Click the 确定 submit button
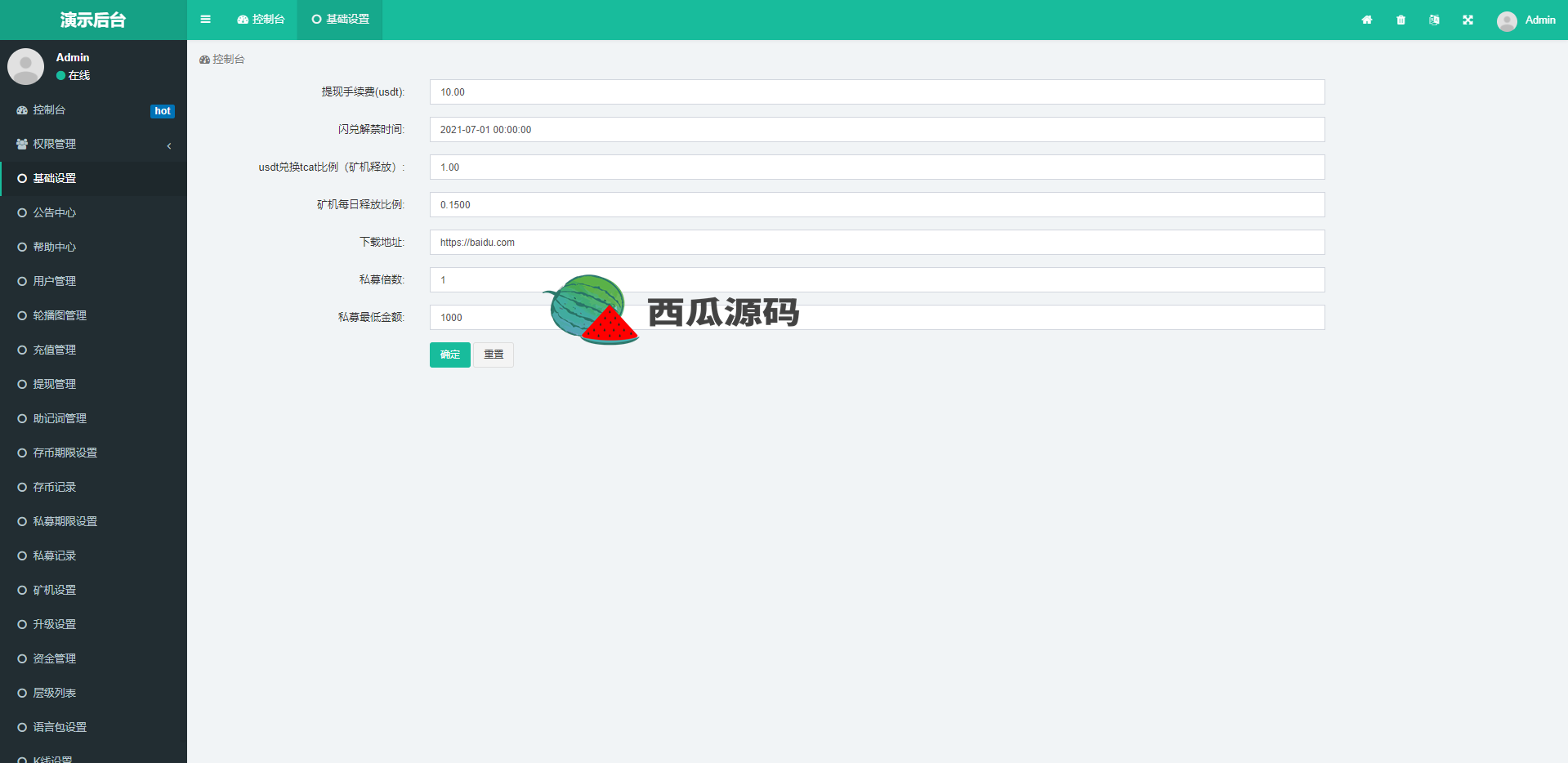This screenshot has height=763, width=1568. pos(450,355)
